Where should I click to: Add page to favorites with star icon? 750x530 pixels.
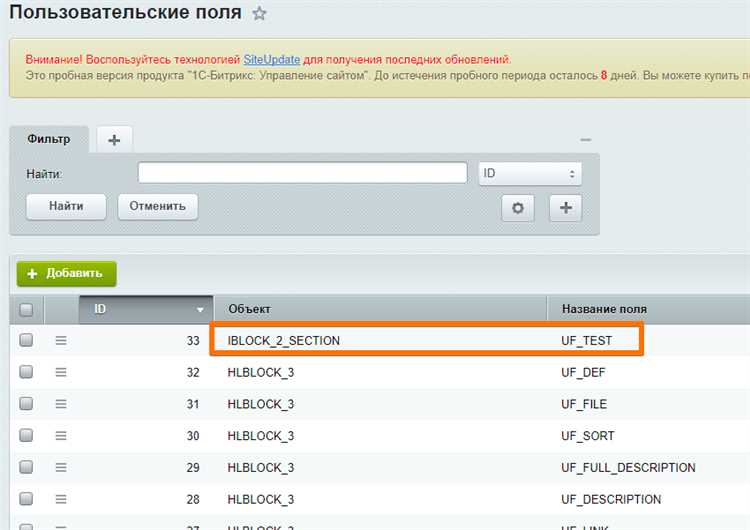[259, 13]
